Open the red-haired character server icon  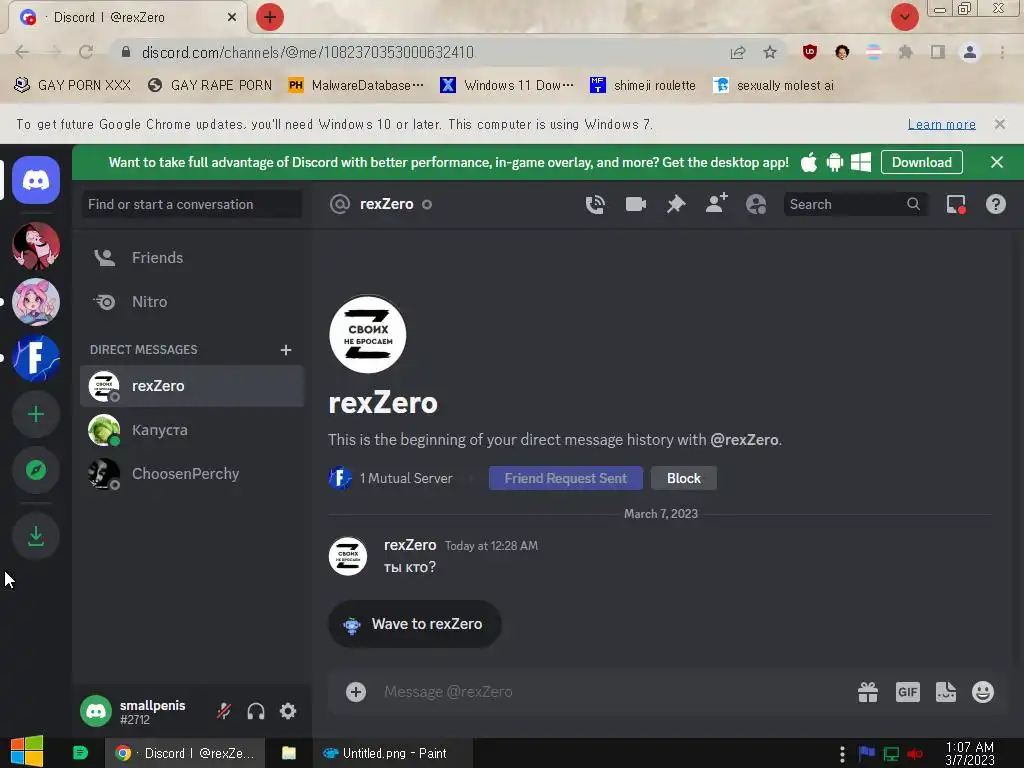(36, 246)
